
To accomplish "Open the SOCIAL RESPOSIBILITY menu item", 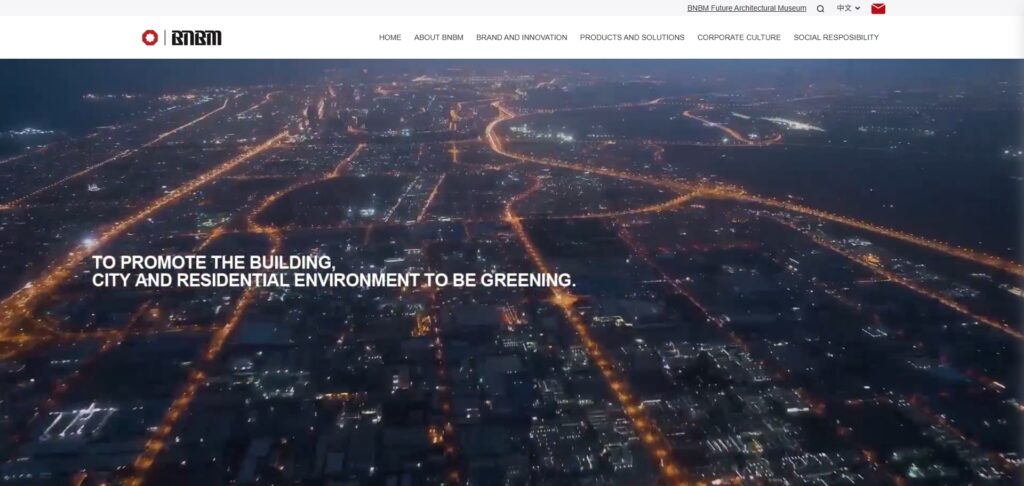I will click(x=836, y=38).
